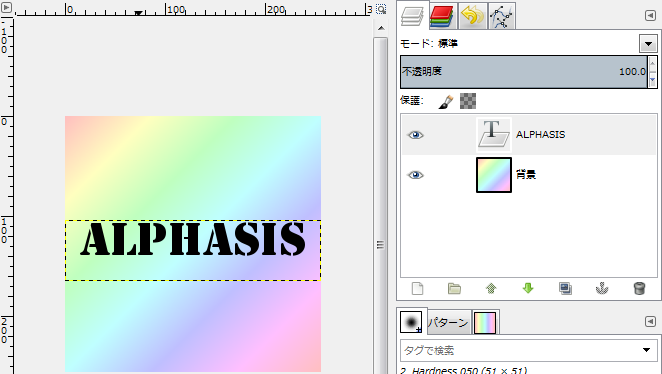Click the zoom-on-resize icon at ruler corner
This screenshot has height=374, width=662.
(x=381, y=9)
